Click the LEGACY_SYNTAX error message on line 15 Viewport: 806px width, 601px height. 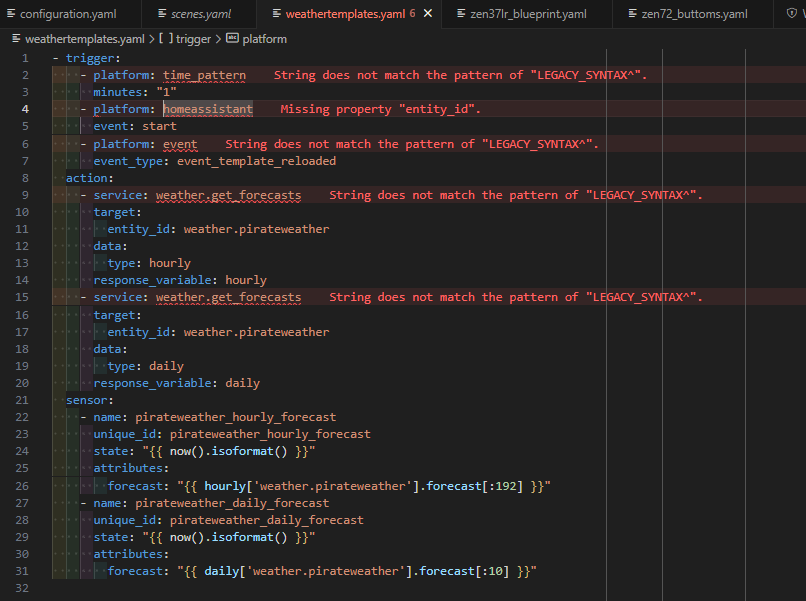coord(516,297)
